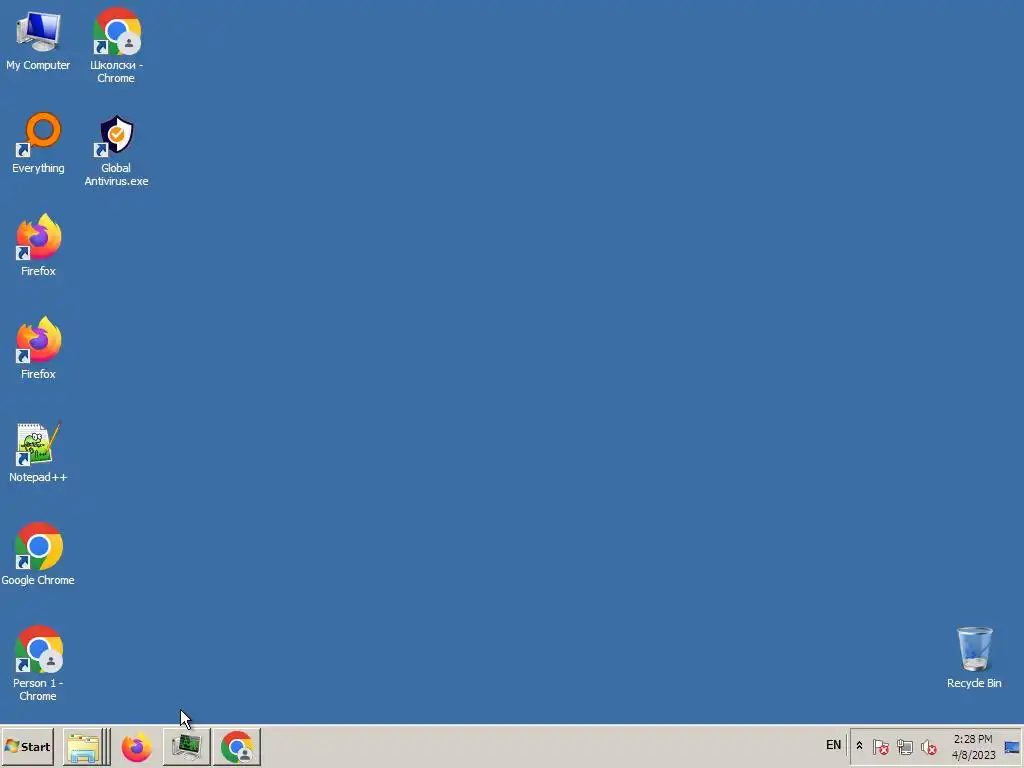Select the Google Chrome desktop shortcut
Image resolution: width=1024 pixels, height=768 pixels.
click(38, 546)
